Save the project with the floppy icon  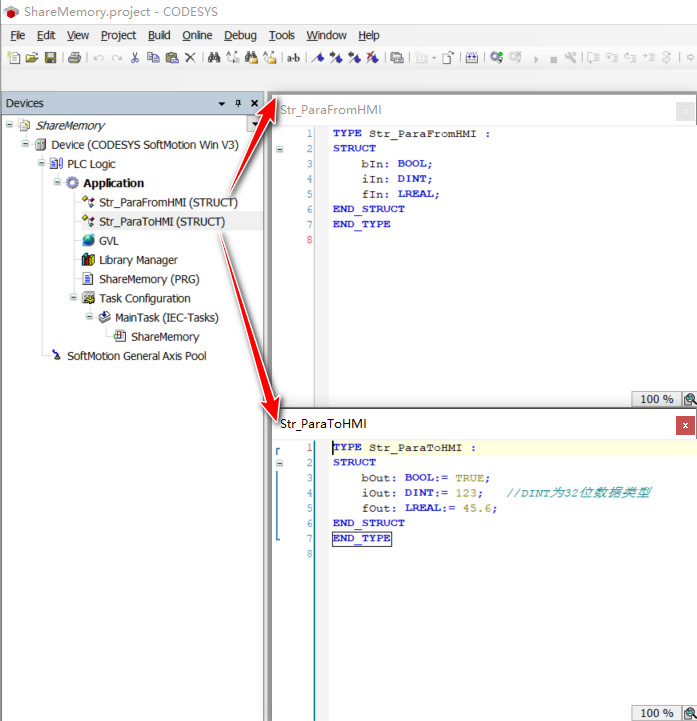[50, 57]
